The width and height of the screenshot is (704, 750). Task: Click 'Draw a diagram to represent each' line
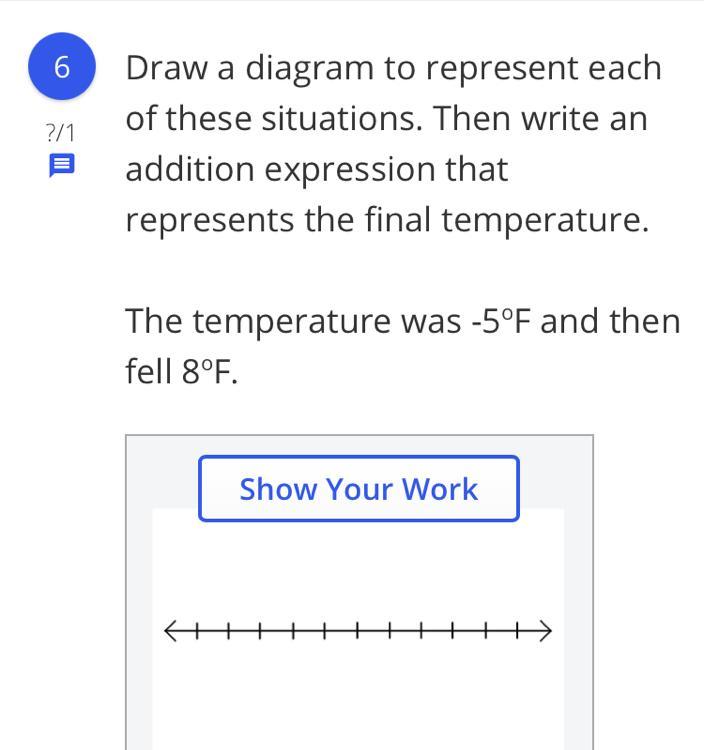point(393,68)
